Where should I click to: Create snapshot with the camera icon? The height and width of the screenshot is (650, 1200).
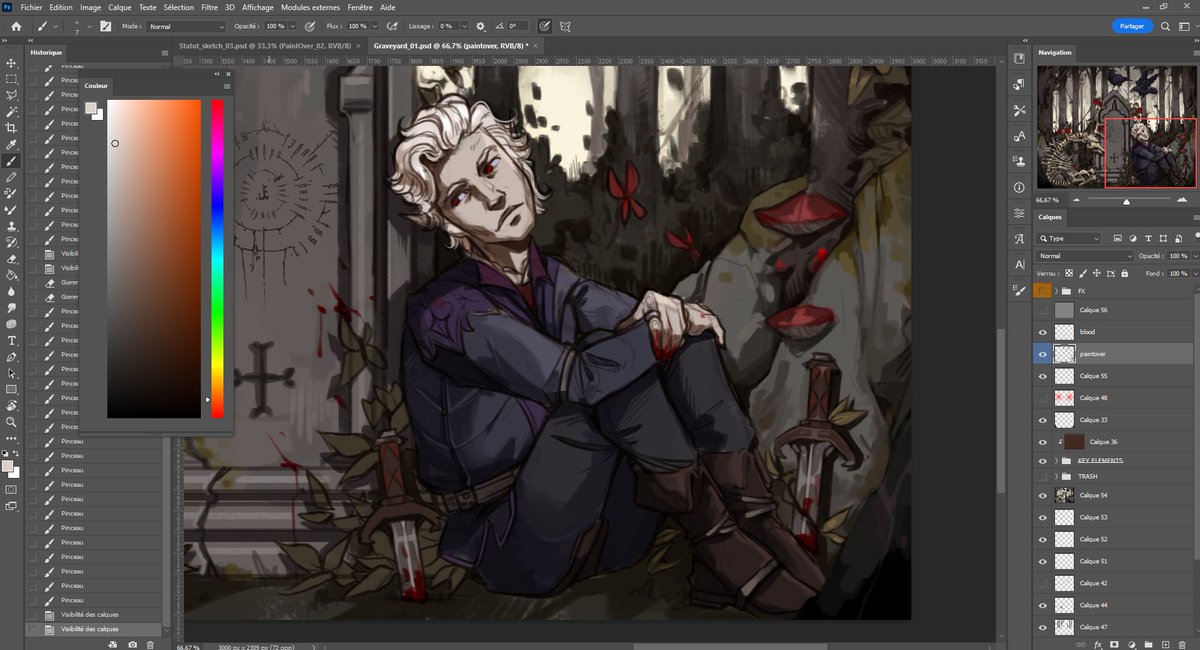132,645
